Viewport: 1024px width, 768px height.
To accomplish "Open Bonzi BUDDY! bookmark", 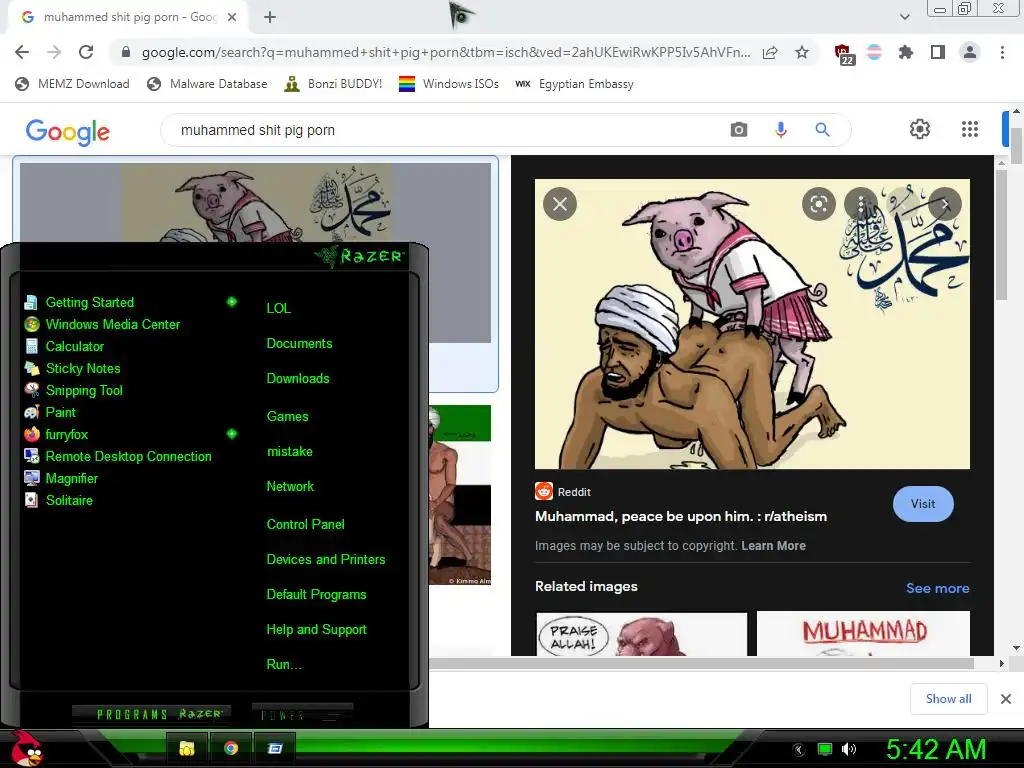I will [333, 84].
